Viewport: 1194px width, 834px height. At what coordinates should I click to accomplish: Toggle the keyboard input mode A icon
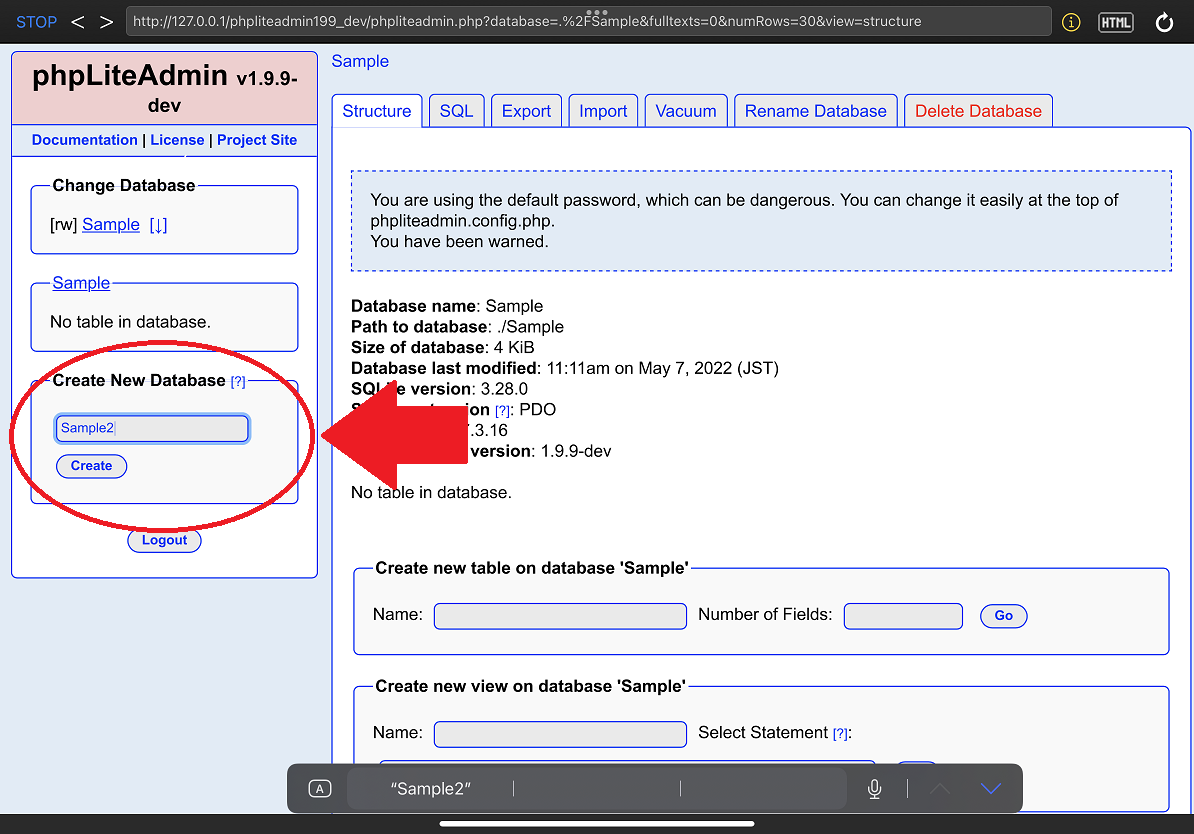tap(320, 789)
